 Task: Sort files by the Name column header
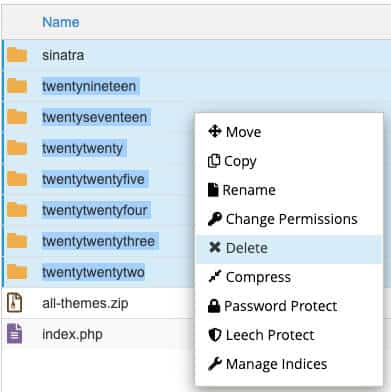[61, 22]
